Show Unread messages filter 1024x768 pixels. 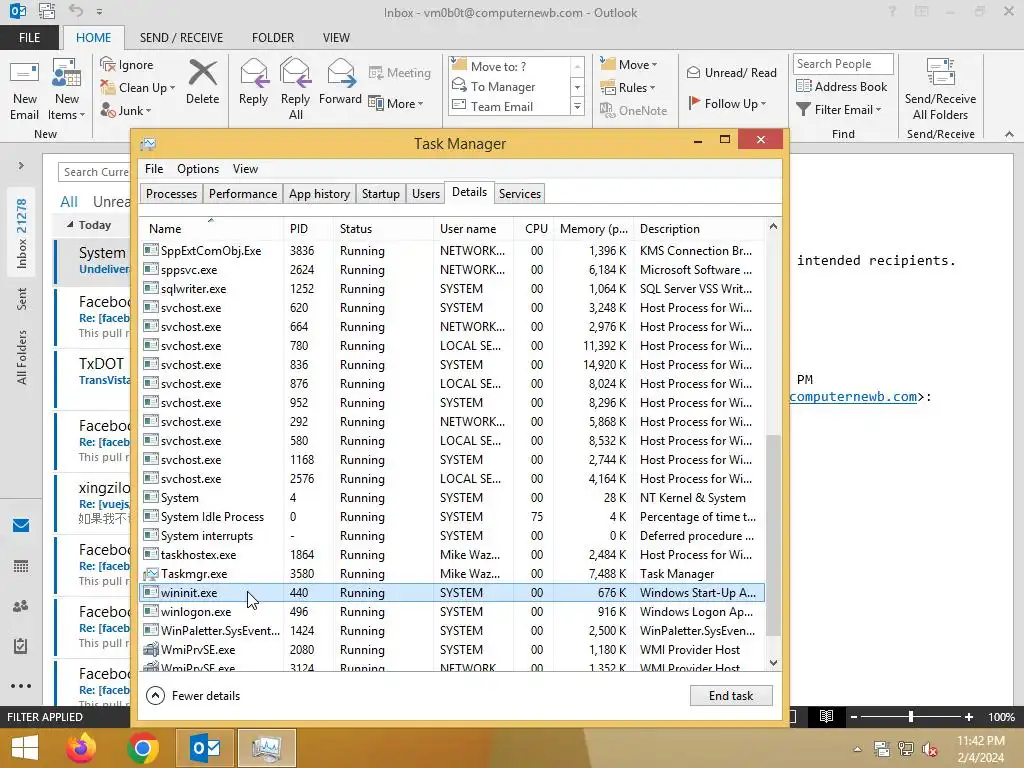111,202
